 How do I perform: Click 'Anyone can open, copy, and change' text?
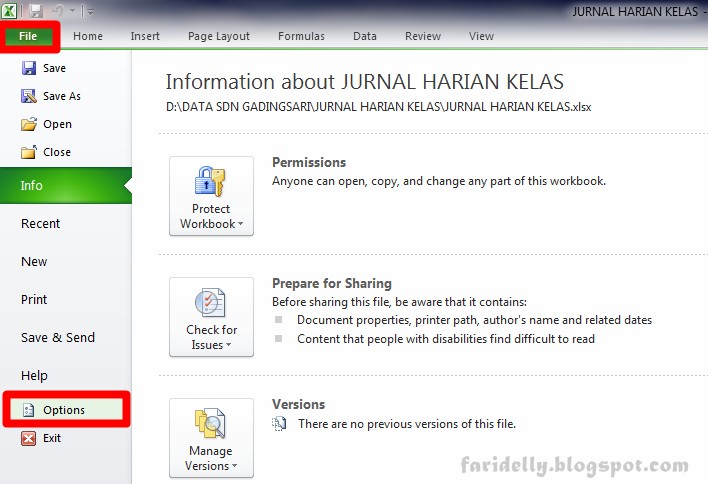pyautogui.click(x=439, y=181)
